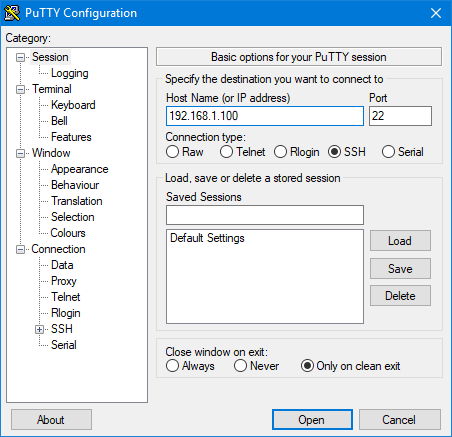Click the Save session button
The height and width of the screenshot is (437, 452).
(400, 269)
